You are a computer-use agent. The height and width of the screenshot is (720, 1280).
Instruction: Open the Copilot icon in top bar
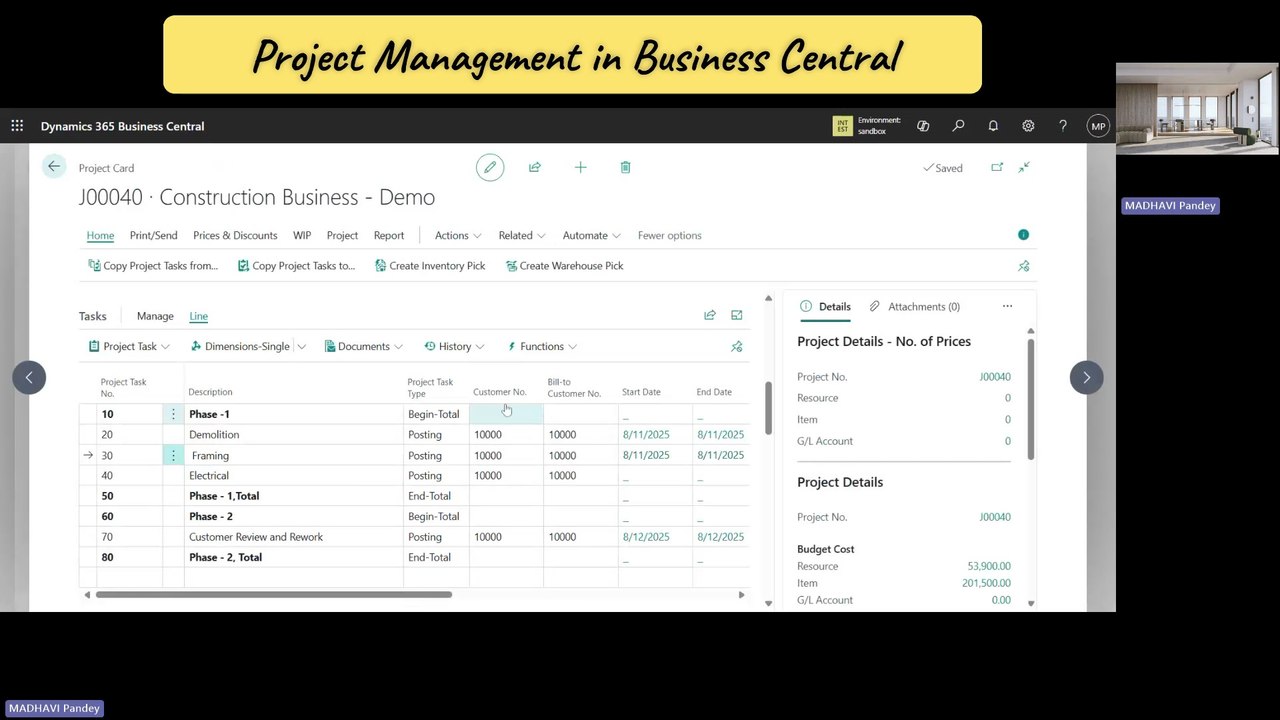click(923, 126)
